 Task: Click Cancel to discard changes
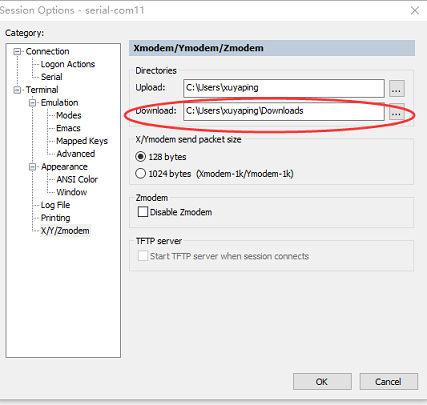pos(388,381)
